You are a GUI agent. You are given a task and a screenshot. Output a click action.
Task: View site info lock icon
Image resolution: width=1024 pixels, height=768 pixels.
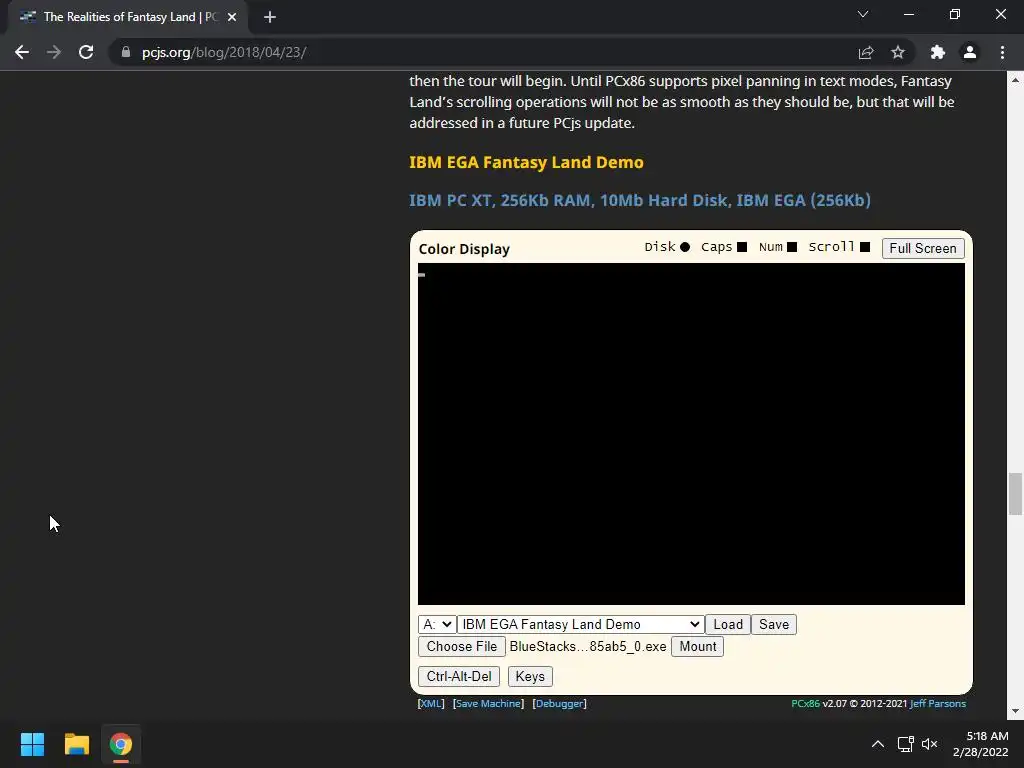(x=126, y=52)
